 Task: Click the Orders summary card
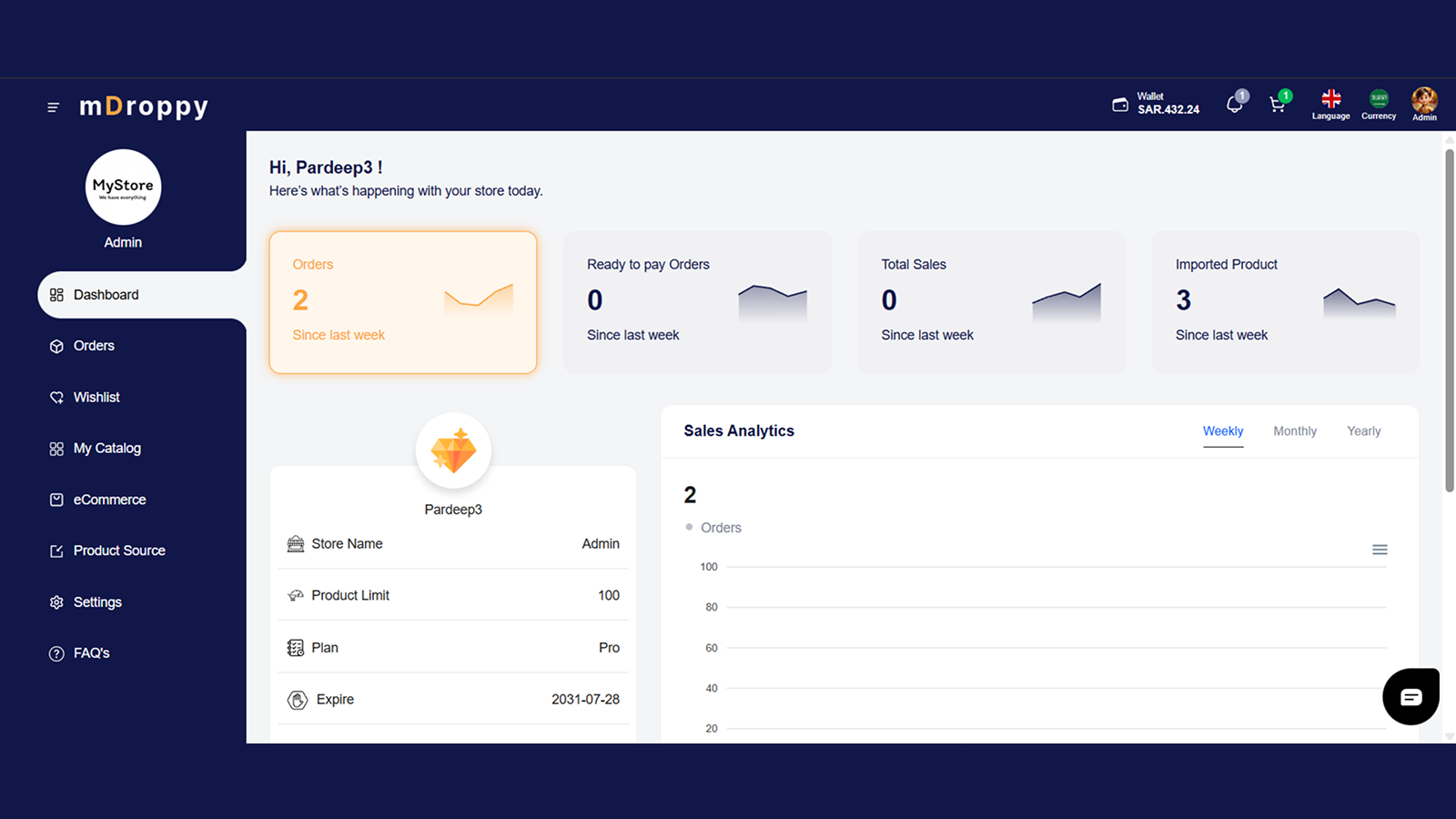click(x=403, y=302)
